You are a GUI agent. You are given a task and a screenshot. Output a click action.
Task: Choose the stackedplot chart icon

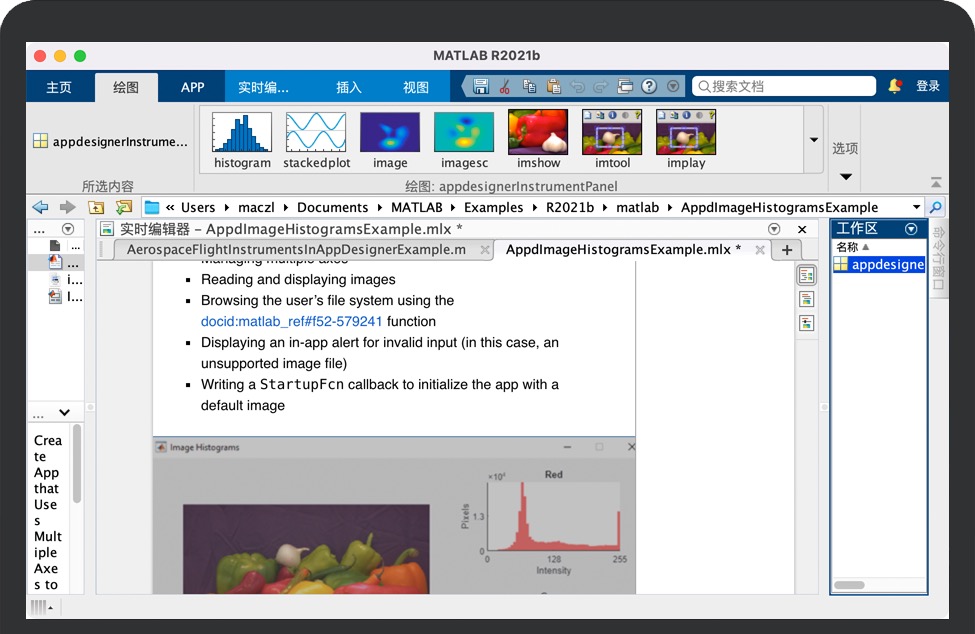pos(316,139)
